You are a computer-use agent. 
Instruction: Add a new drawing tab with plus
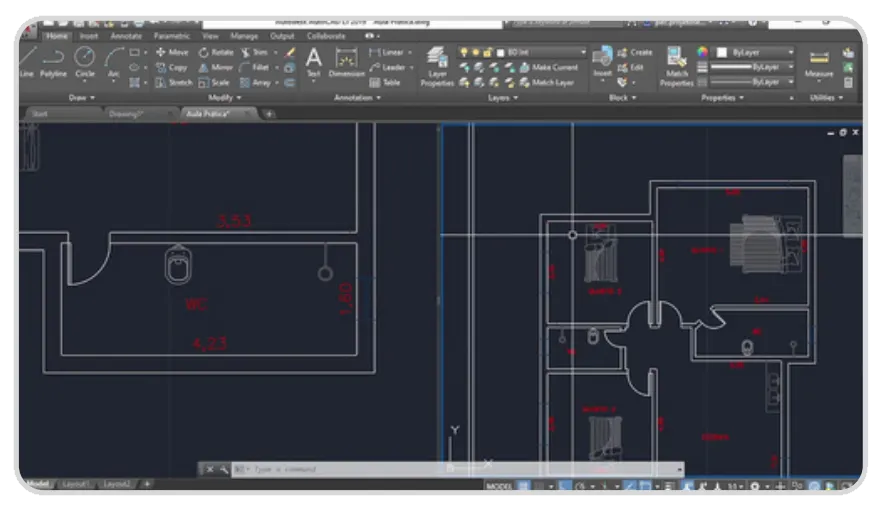coord(269,114)
